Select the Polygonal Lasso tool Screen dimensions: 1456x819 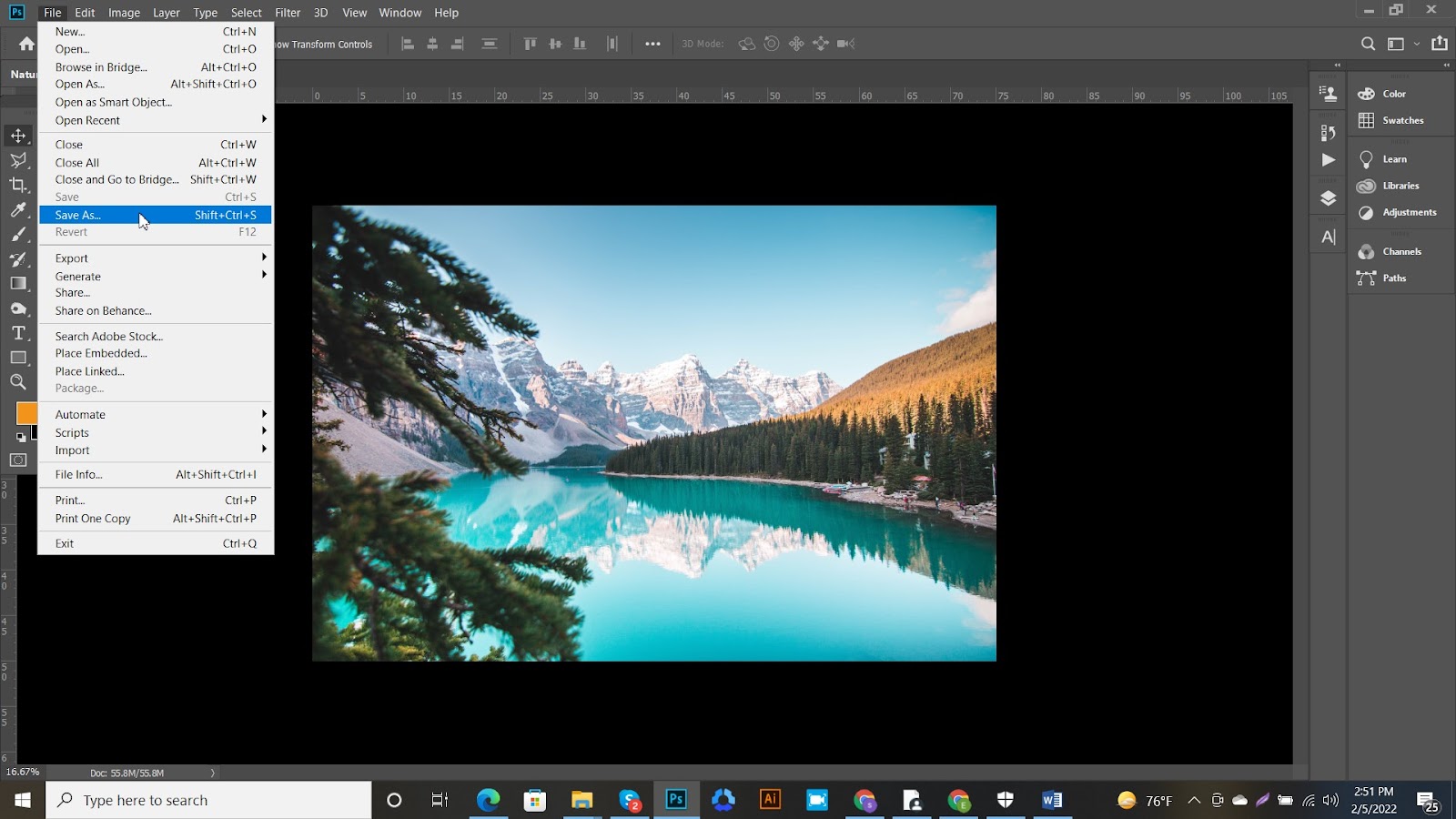click(18, 161)
